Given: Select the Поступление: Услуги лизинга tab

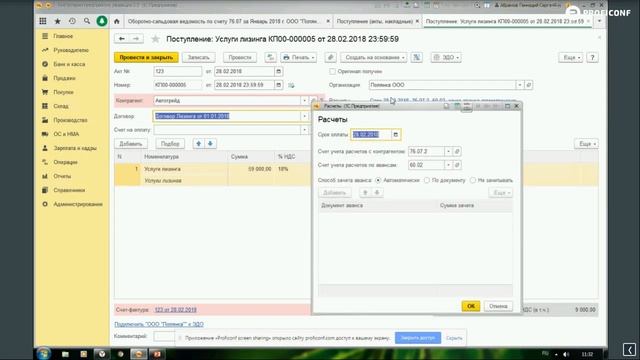Looking at the screenshot, I should coord(504,21).
